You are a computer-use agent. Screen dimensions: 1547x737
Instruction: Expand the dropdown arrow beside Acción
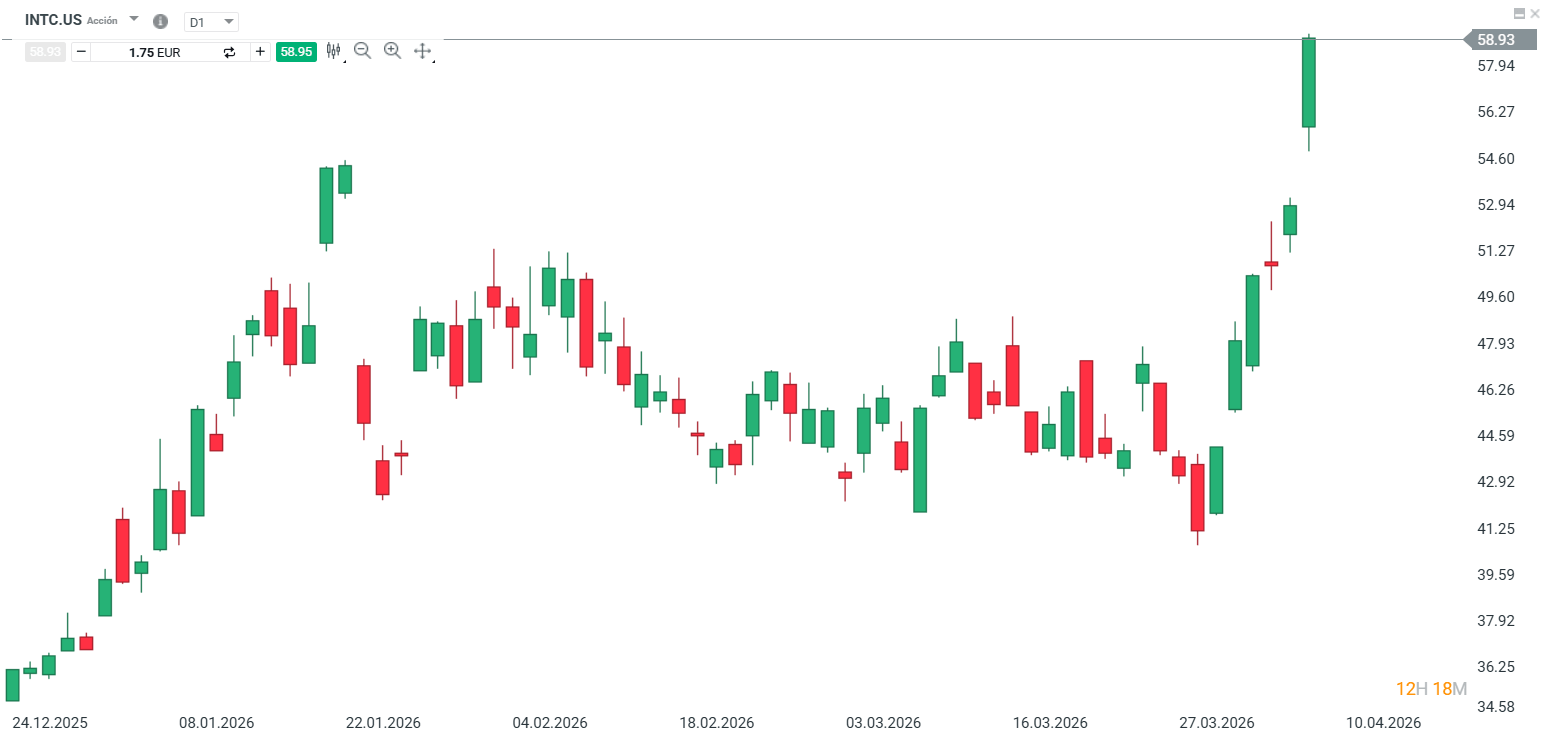[x=134, y=19]
